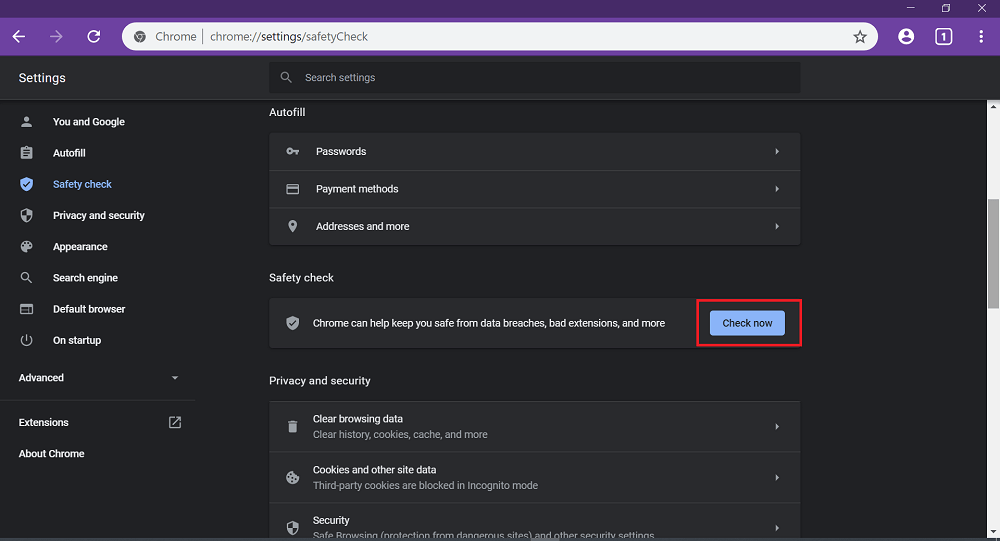Image resolution: width=1000 pixels, height=541 pixels.
Task: Select Autofill in the settings sidebar
Action: point(69,153)
